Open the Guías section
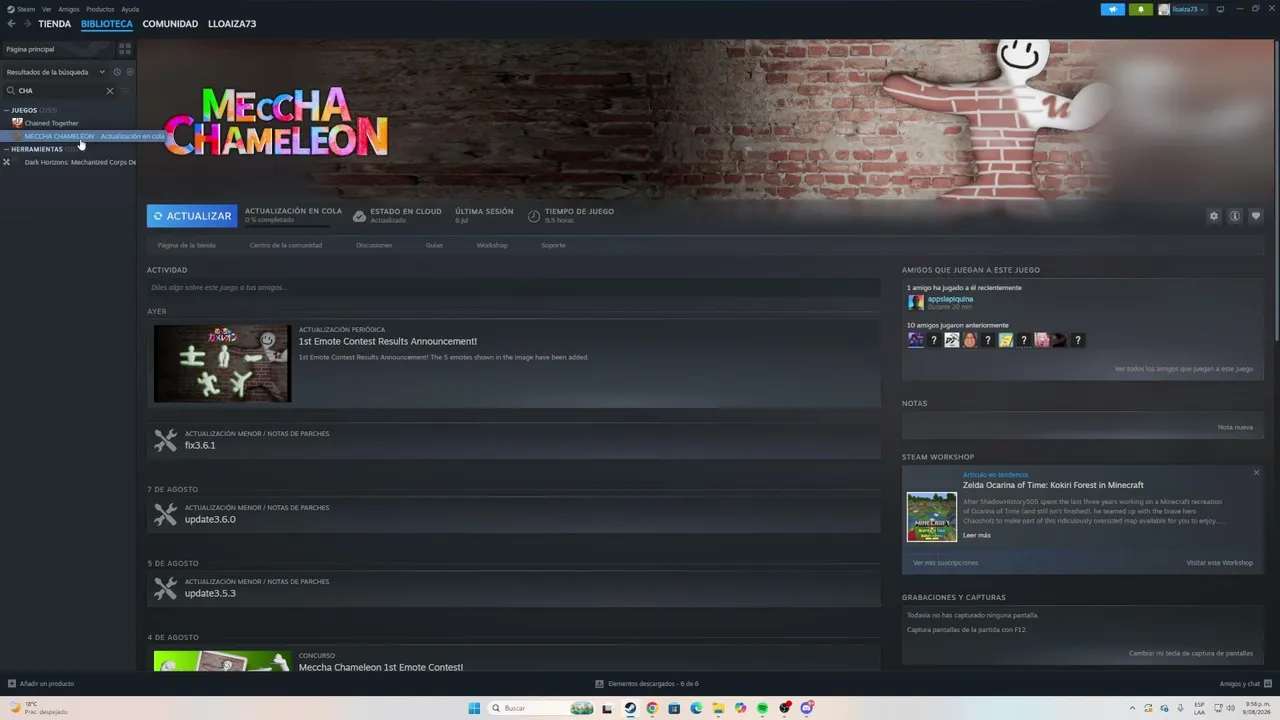Viewport: 1280px width, 720px height. coord(434,245)
